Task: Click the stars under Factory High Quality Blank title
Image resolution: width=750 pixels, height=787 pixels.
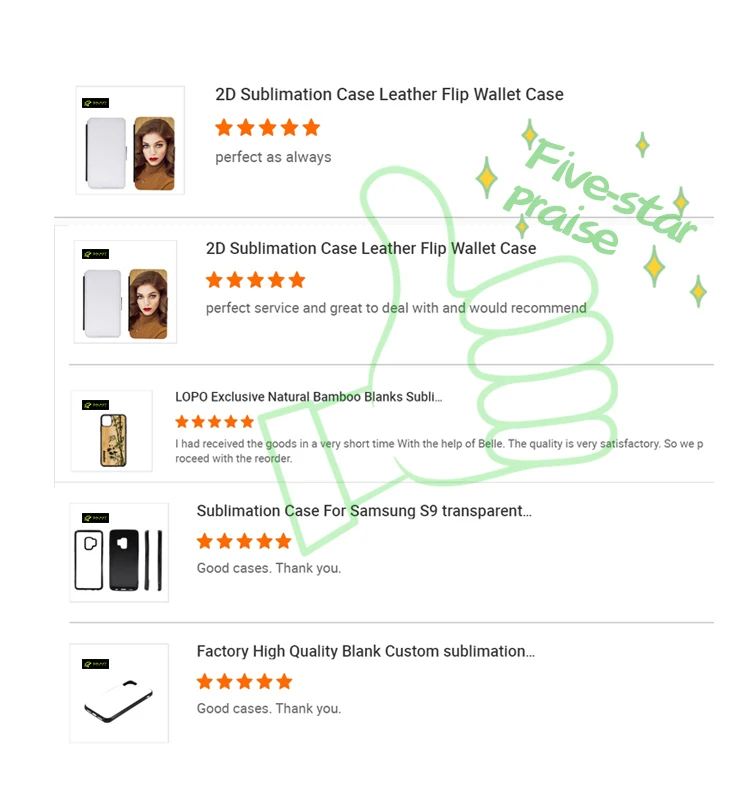Action: [244, 682]
